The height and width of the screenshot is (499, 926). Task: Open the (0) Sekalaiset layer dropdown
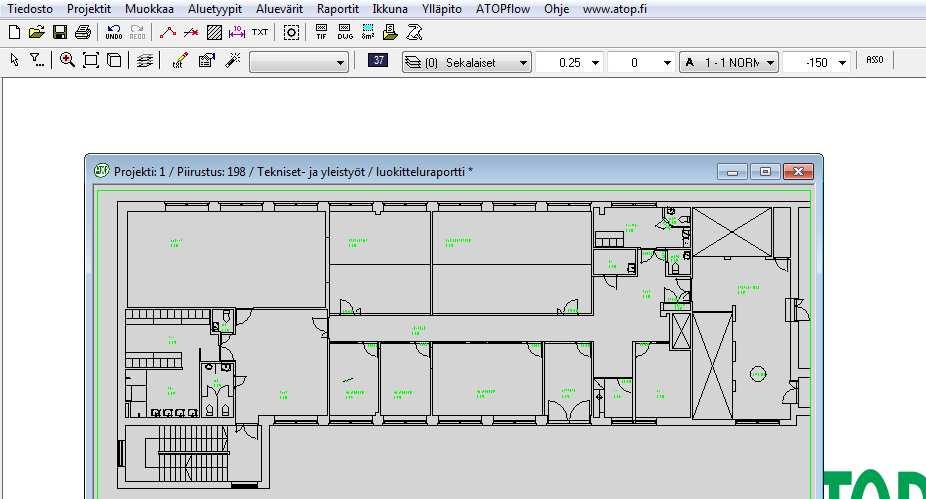(467, 62)
